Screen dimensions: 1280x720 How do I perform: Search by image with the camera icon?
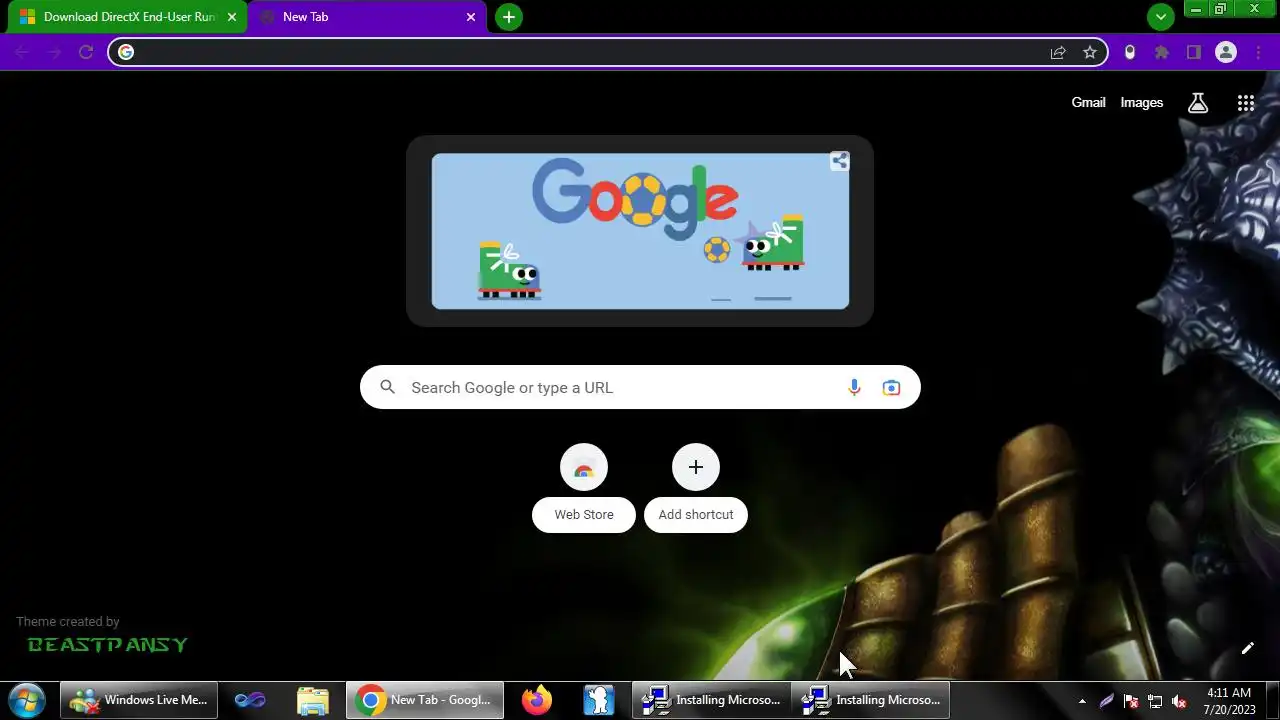tap(891, 387)
